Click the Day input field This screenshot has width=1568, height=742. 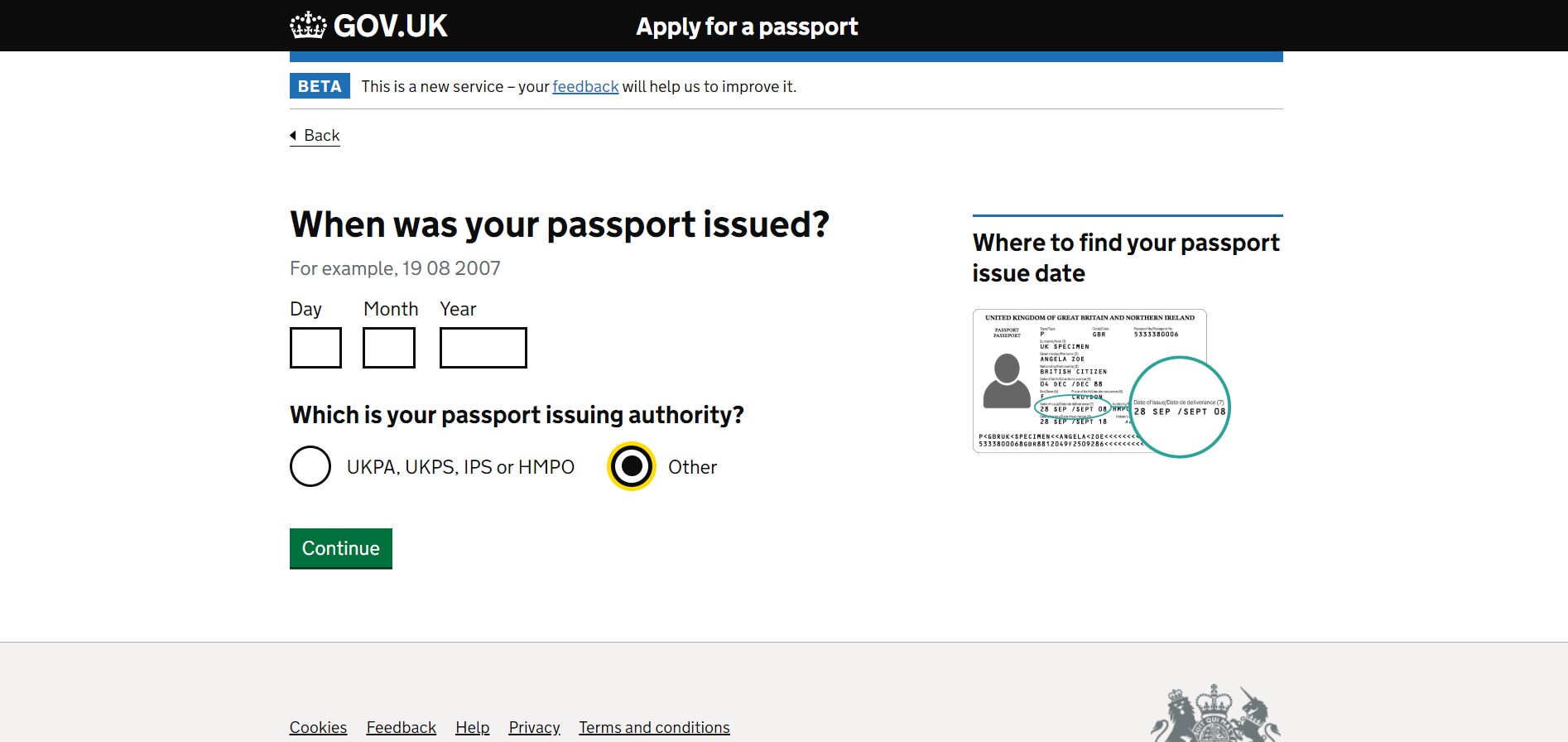pos(315,348)
